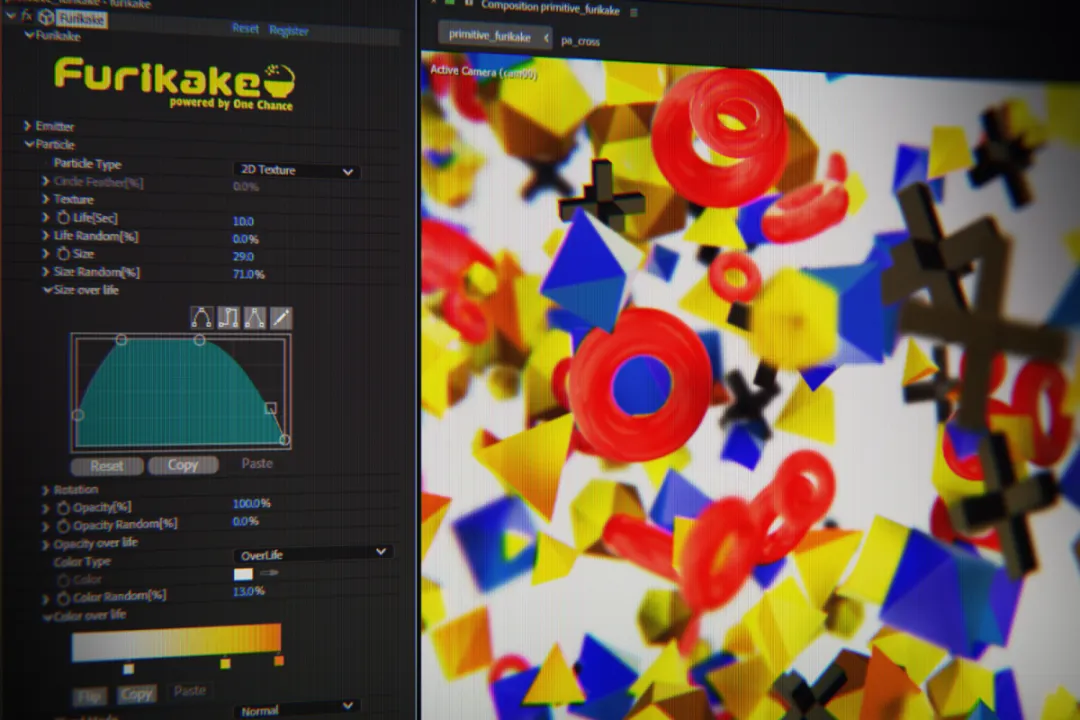Click the Furikake logo banner
The image size is (1080, 720).
click(x=175, y=83)
